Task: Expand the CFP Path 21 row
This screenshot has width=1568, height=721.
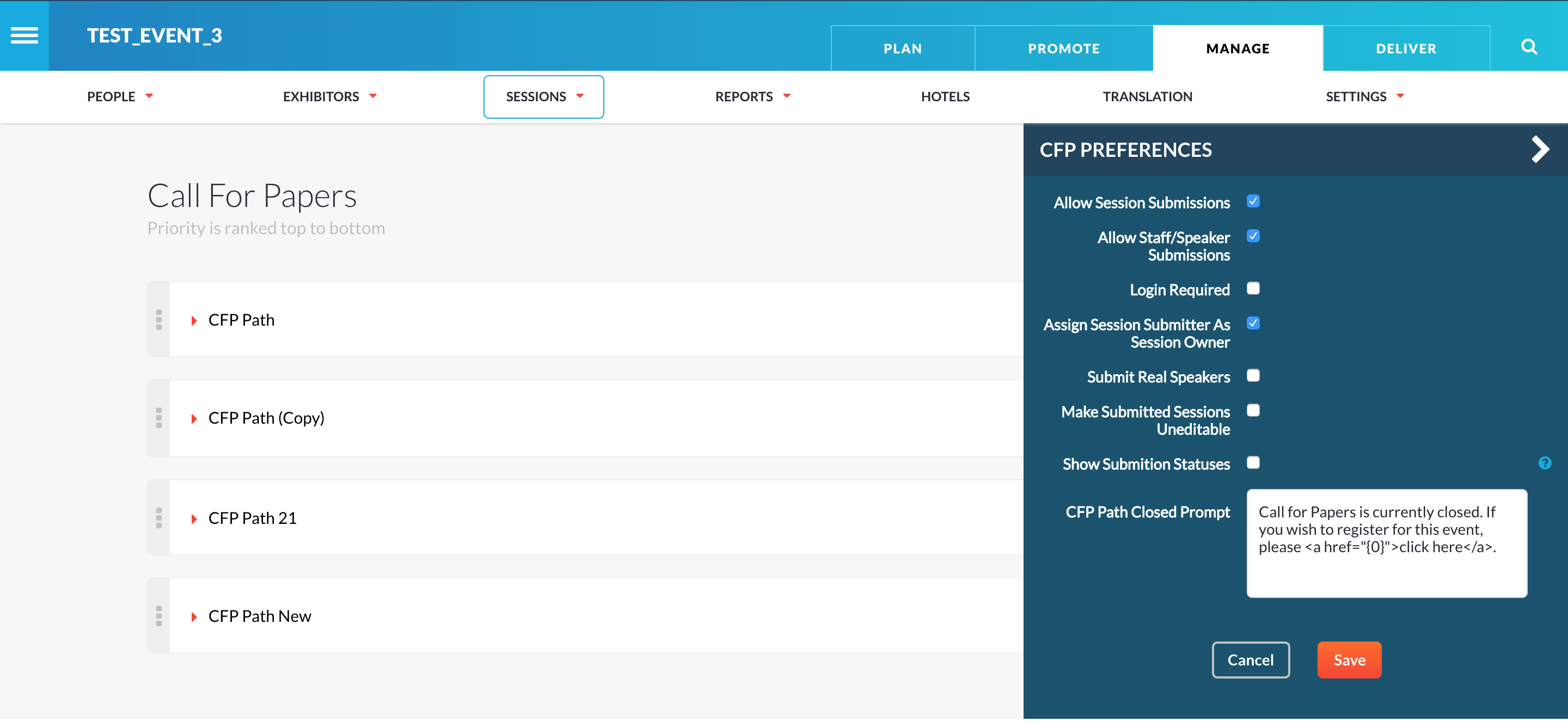Action: tap(194, 519)
